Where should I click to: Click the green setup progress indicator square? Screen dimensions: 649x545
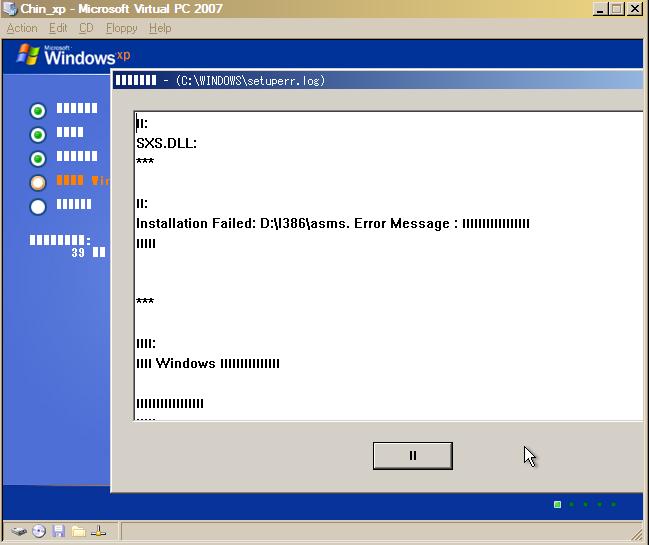tap(558, 504)
